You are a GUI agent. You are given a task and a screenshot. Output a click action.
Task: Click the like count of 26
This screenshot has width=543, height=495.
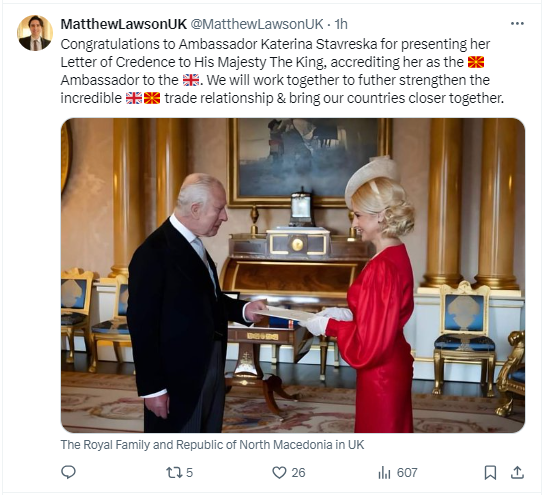(298, 472)
